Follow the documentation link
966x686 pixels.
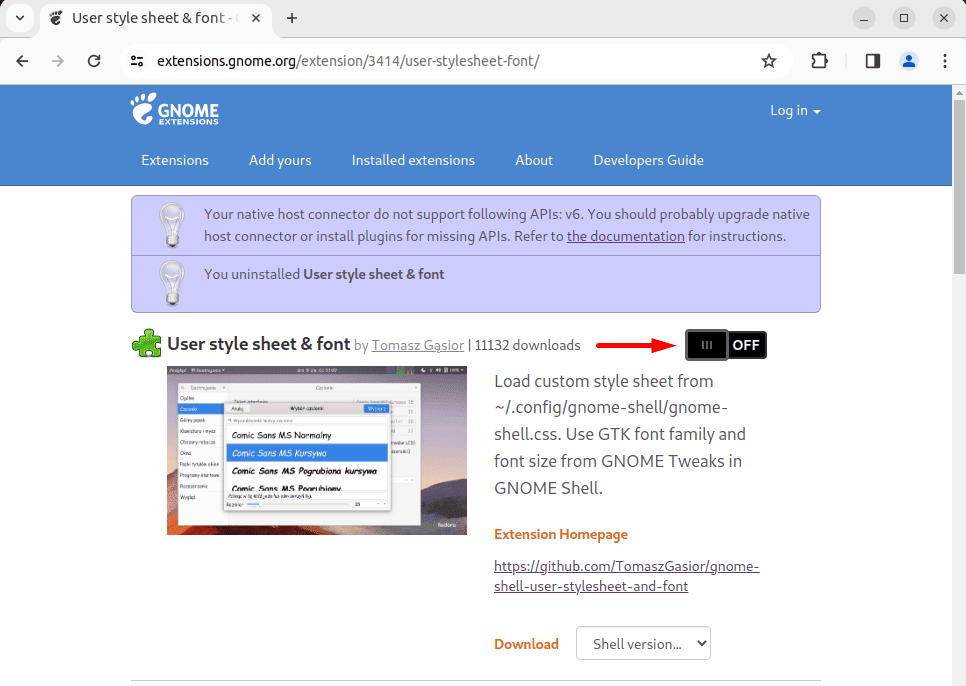[625, 236]
